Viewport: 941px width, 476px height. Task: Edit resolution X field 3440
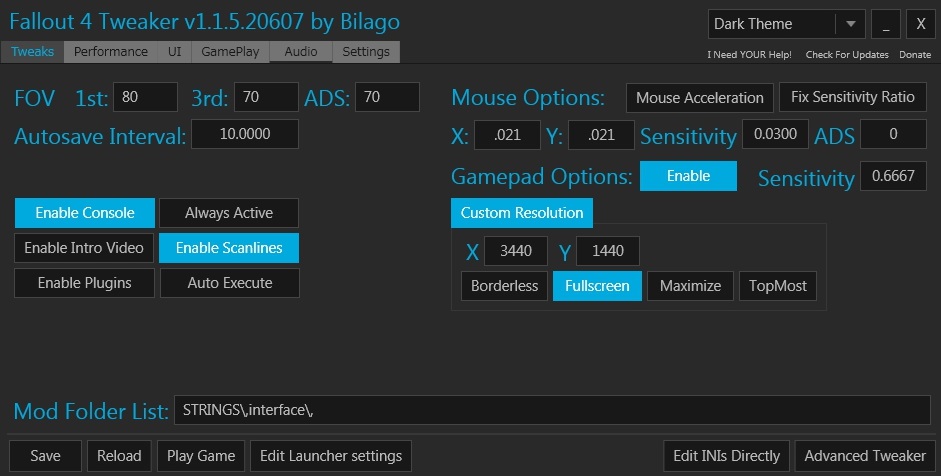516,251
